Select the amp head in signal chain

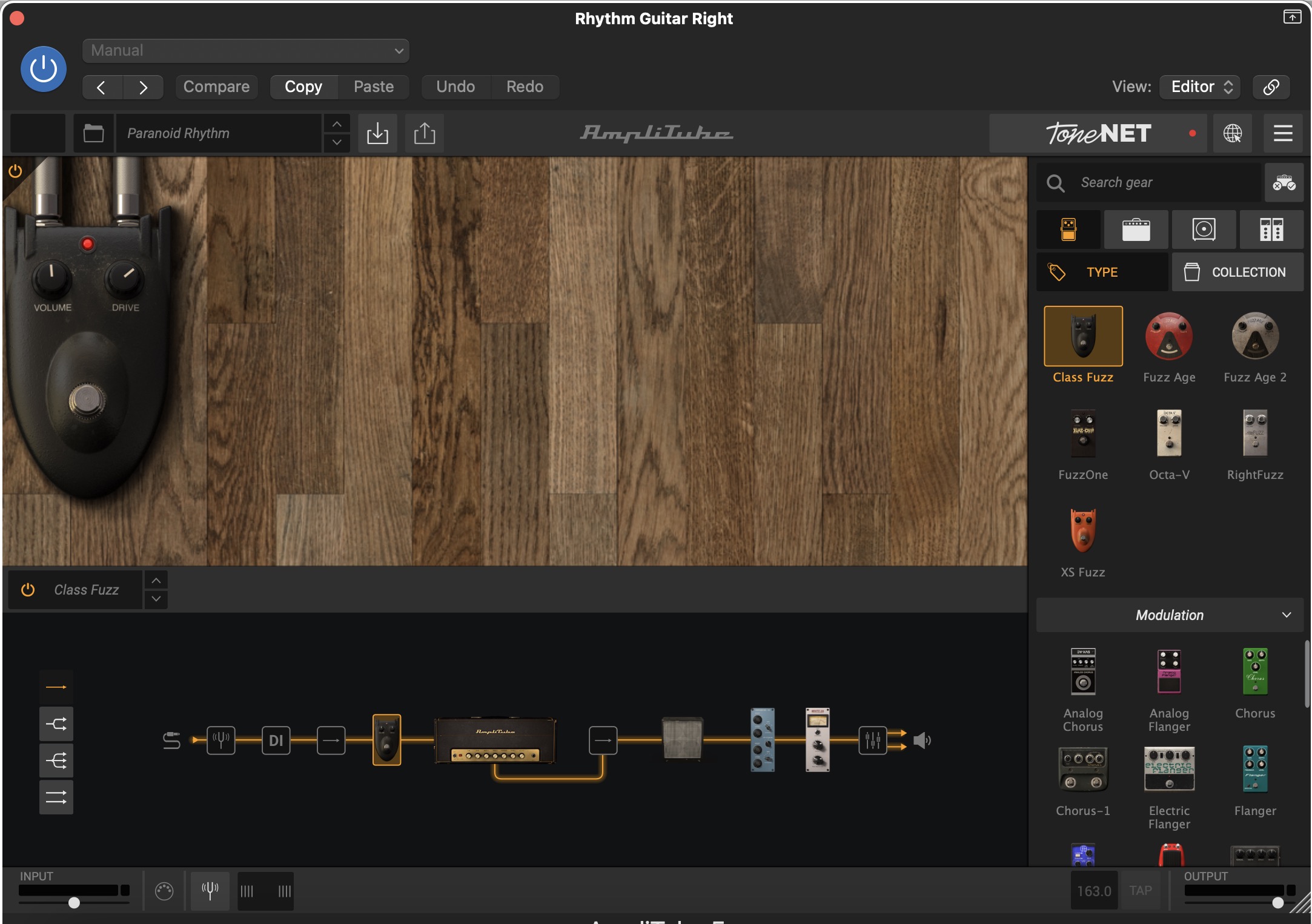pyautogui.click(x=495, y=740)
